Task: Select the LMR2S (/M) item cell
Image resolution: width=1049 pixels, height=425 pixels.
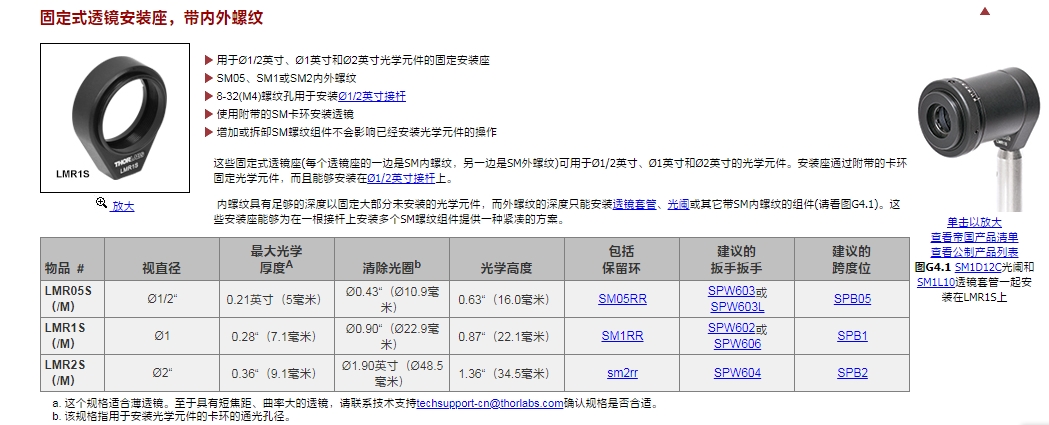Action: click(72, 373)
